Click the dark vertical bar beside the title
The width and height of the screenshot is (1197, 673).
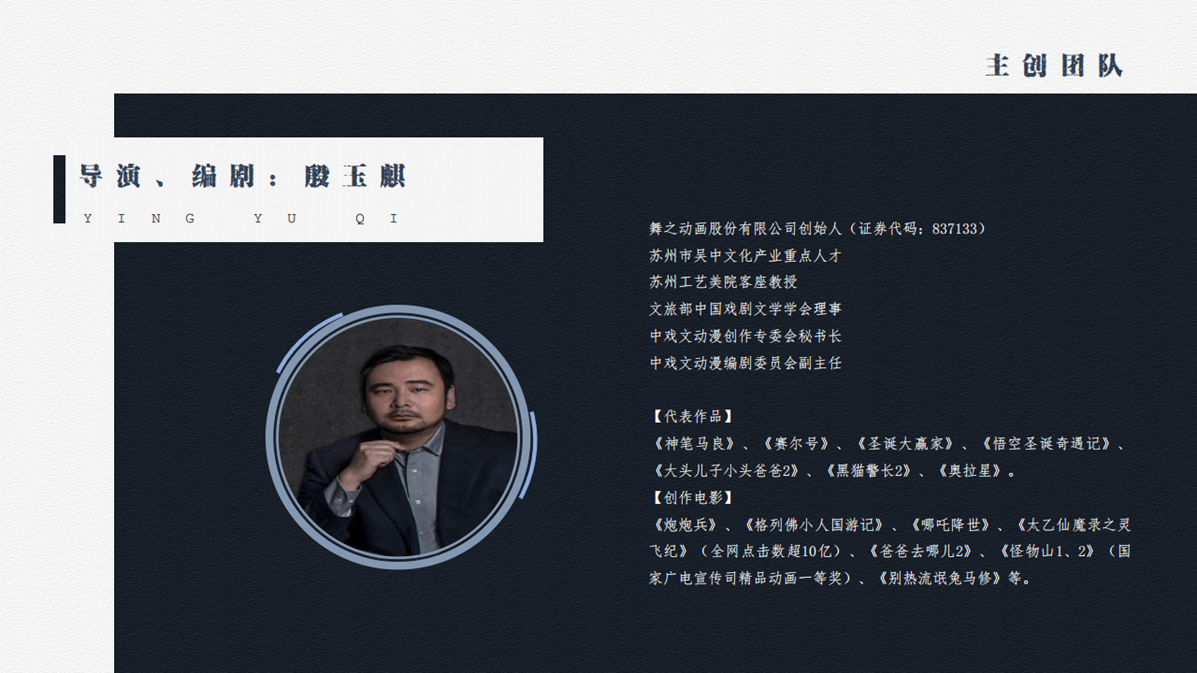click(60, 189)
